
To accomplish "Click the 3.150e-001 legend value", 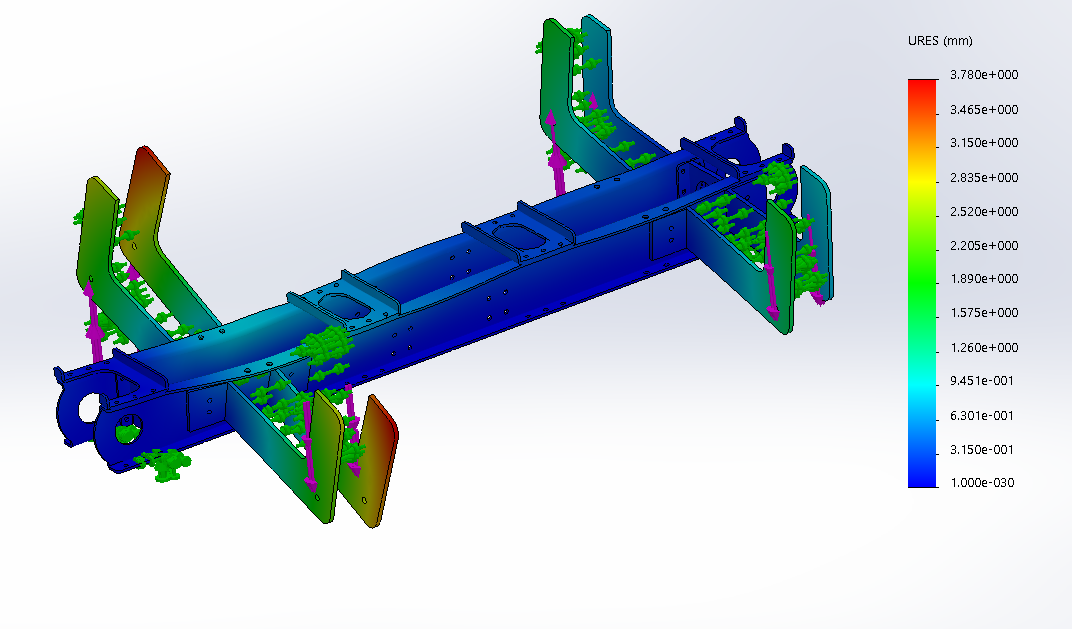I will click(982, 450).
